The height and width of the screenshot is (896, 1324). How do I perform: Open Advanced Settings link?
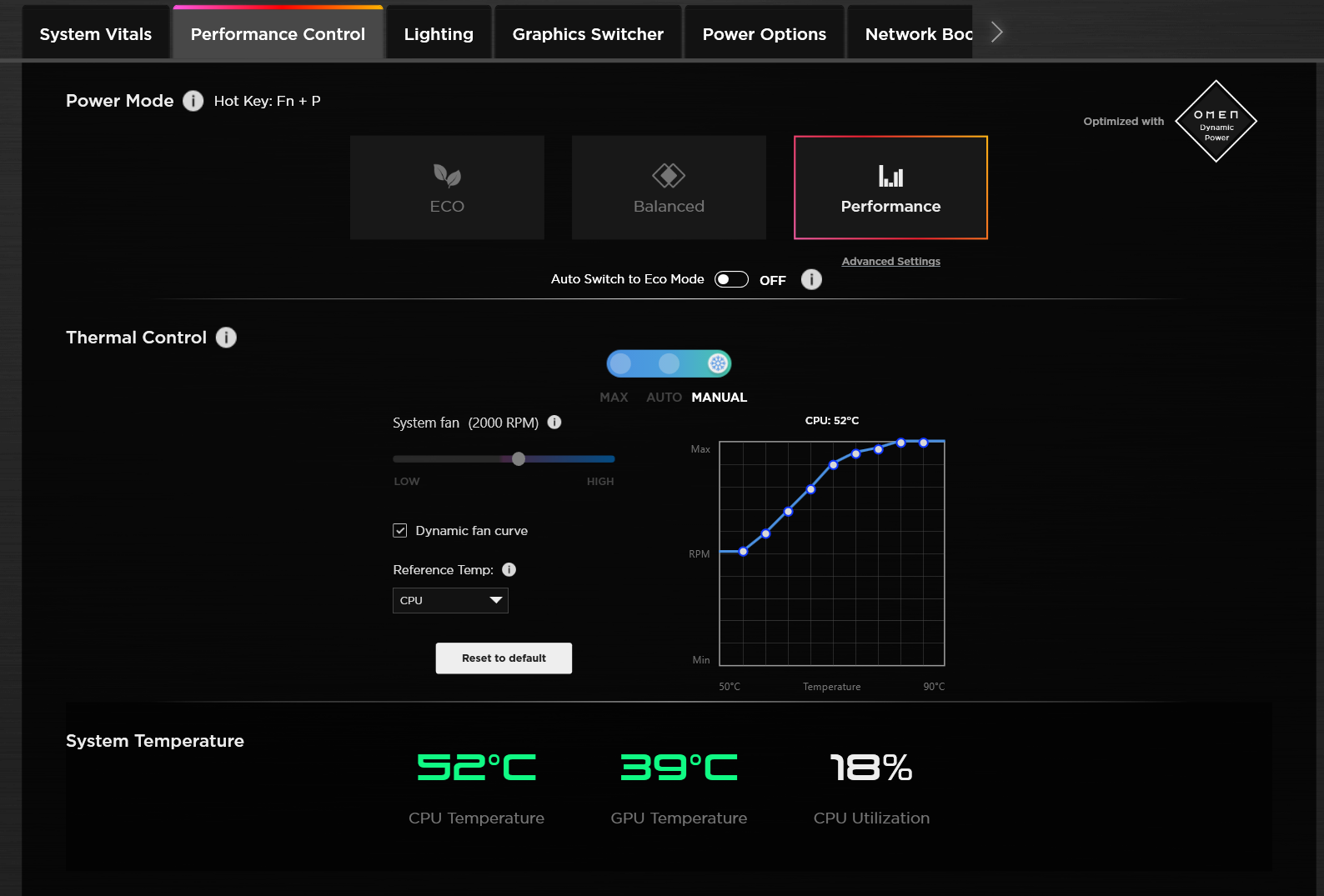(x=890, y=261)
